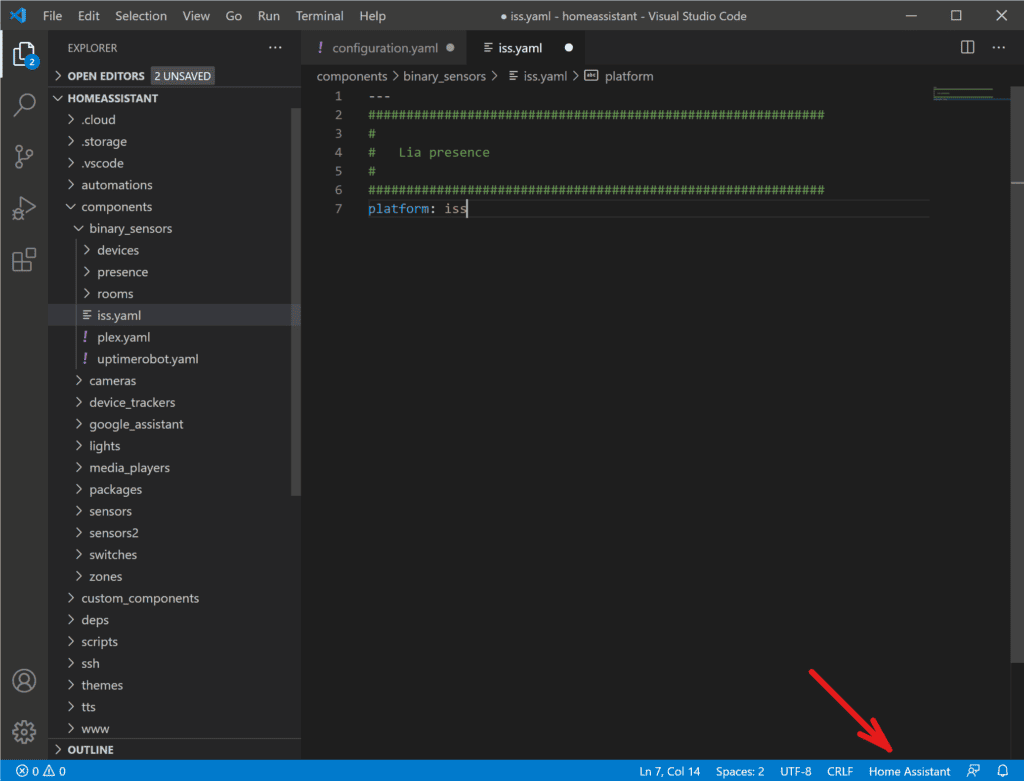Screen dimensions: 1024x781
Task: Open the Help menu
Action: 372,16
